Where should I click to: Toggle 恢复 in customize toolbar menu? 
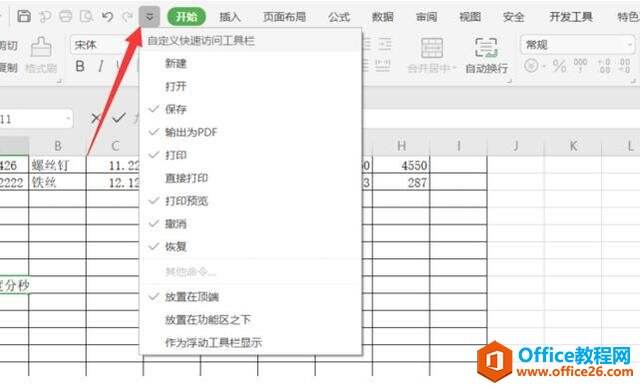pyautogui.click(x=251, y=247)
